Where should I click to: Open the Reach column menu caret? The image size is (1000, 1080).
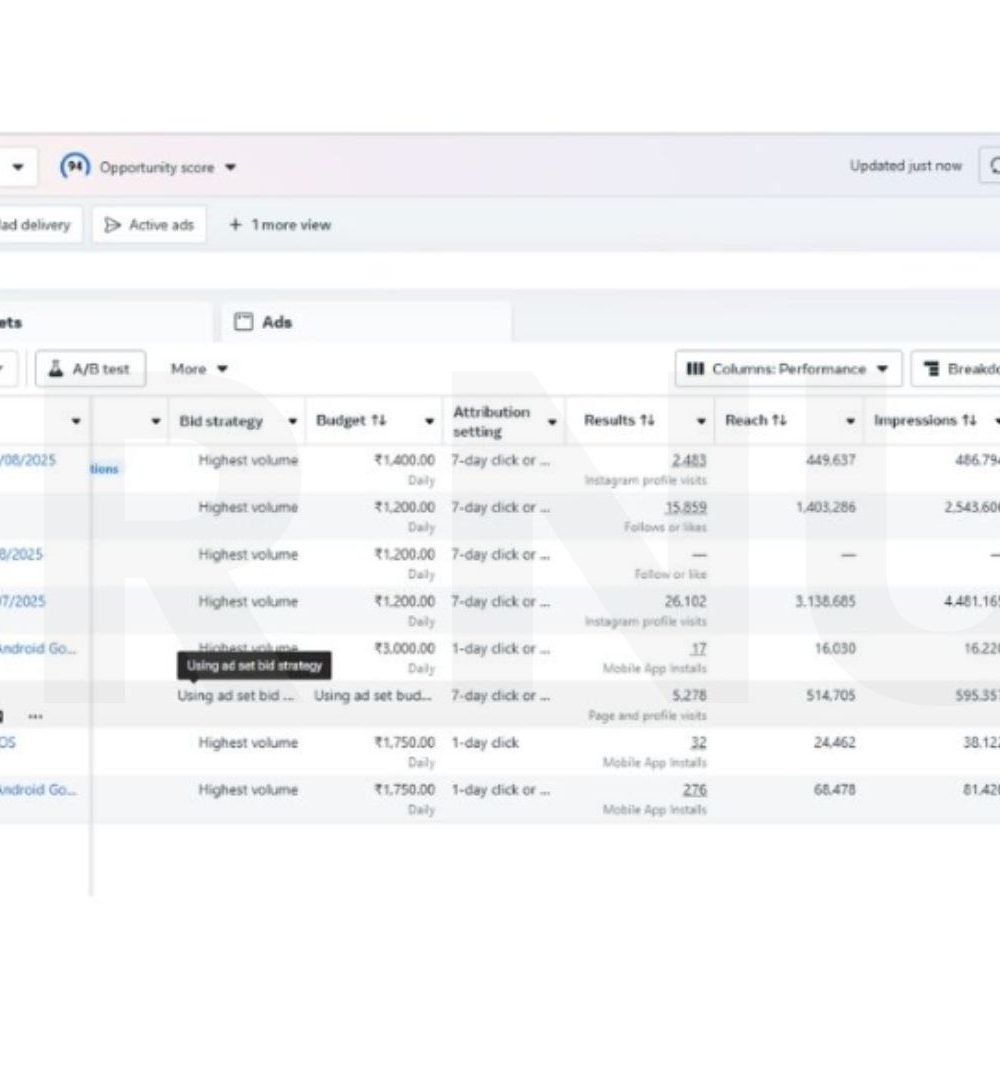[x=851, y=421]
